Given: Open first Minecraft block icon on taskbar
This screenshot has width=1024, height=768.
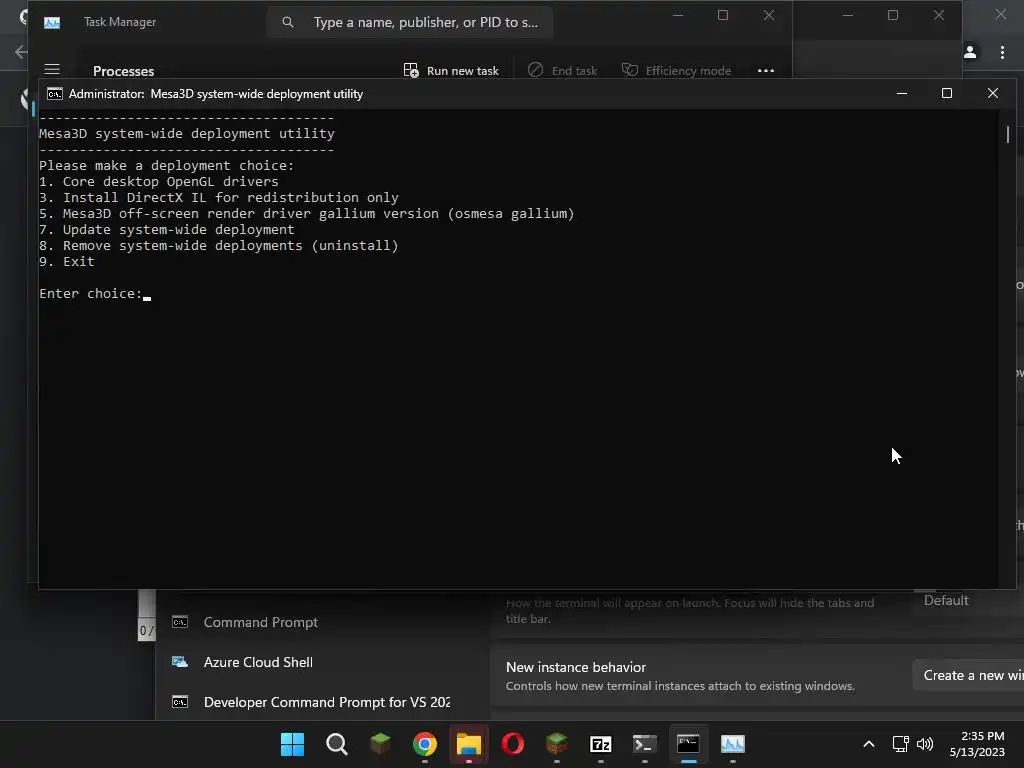Looking at the screenshot, I should 380,744.
